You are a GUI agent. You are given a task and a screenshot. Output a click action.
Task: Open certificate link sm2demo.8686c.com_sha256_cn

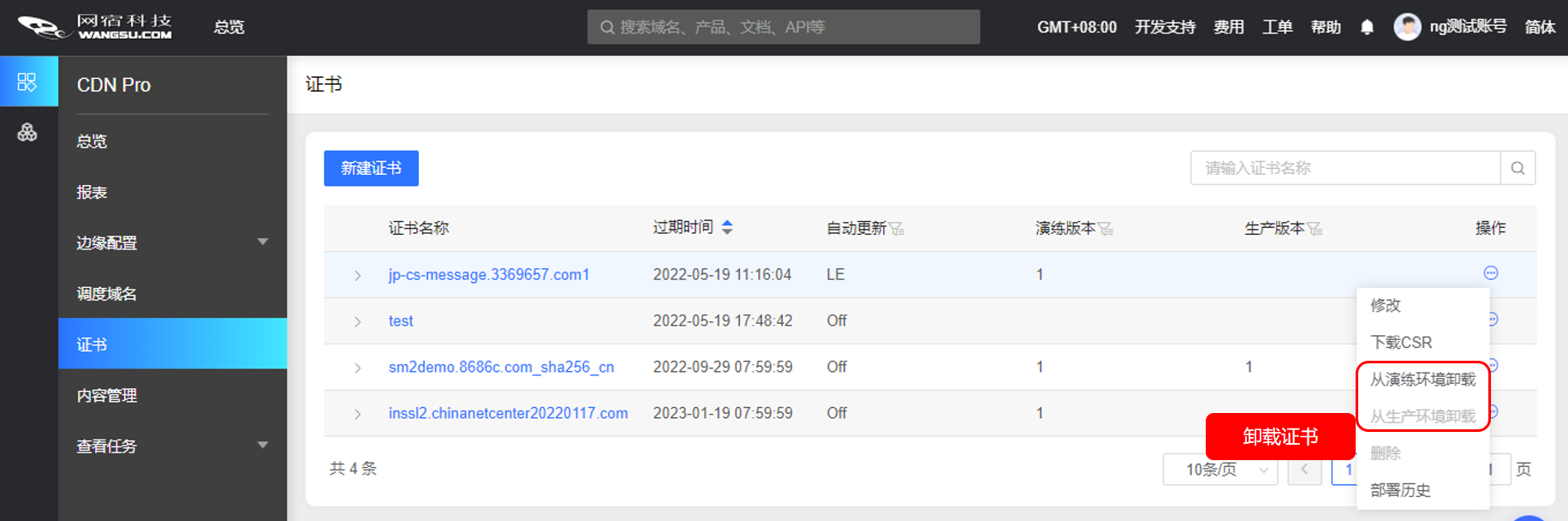coord(501,368)
